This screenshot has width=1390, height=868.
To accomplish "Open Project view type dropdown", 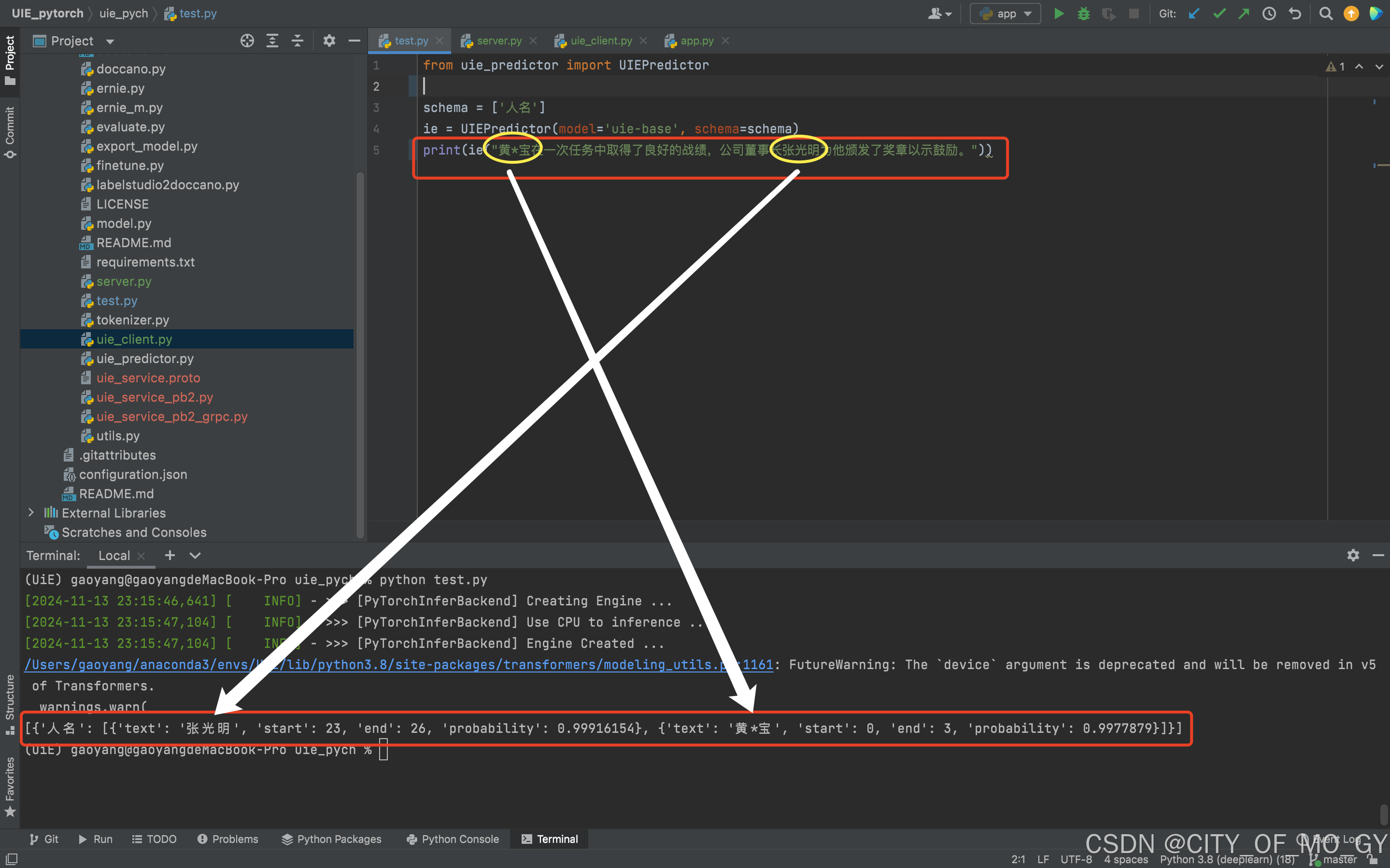I will (x=110, y=42).
